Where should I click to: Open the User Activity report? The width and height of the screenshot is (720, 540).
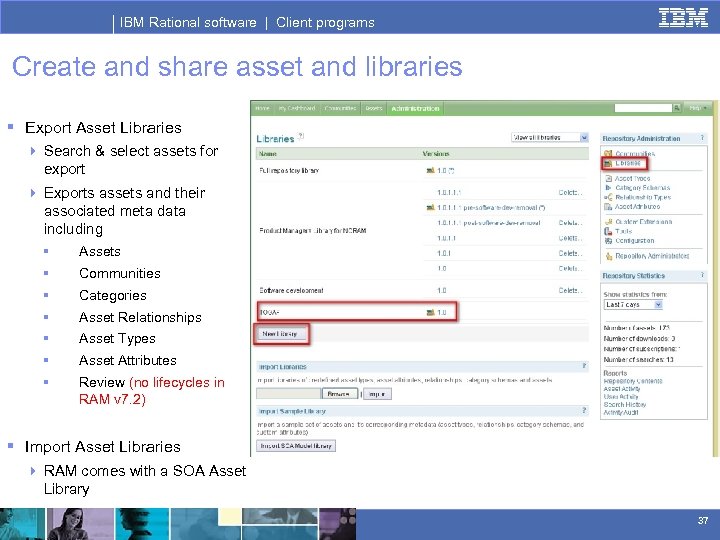click(621, 397)
